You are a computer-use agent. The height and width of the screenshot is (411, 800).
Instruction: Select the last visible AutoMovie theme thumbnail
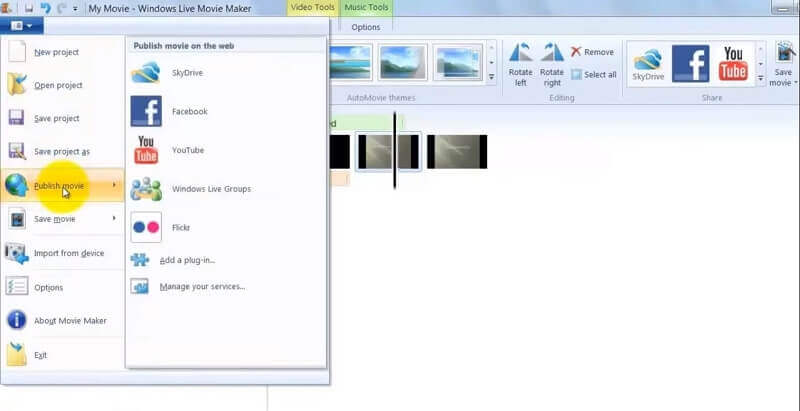[x=458, y=62]
